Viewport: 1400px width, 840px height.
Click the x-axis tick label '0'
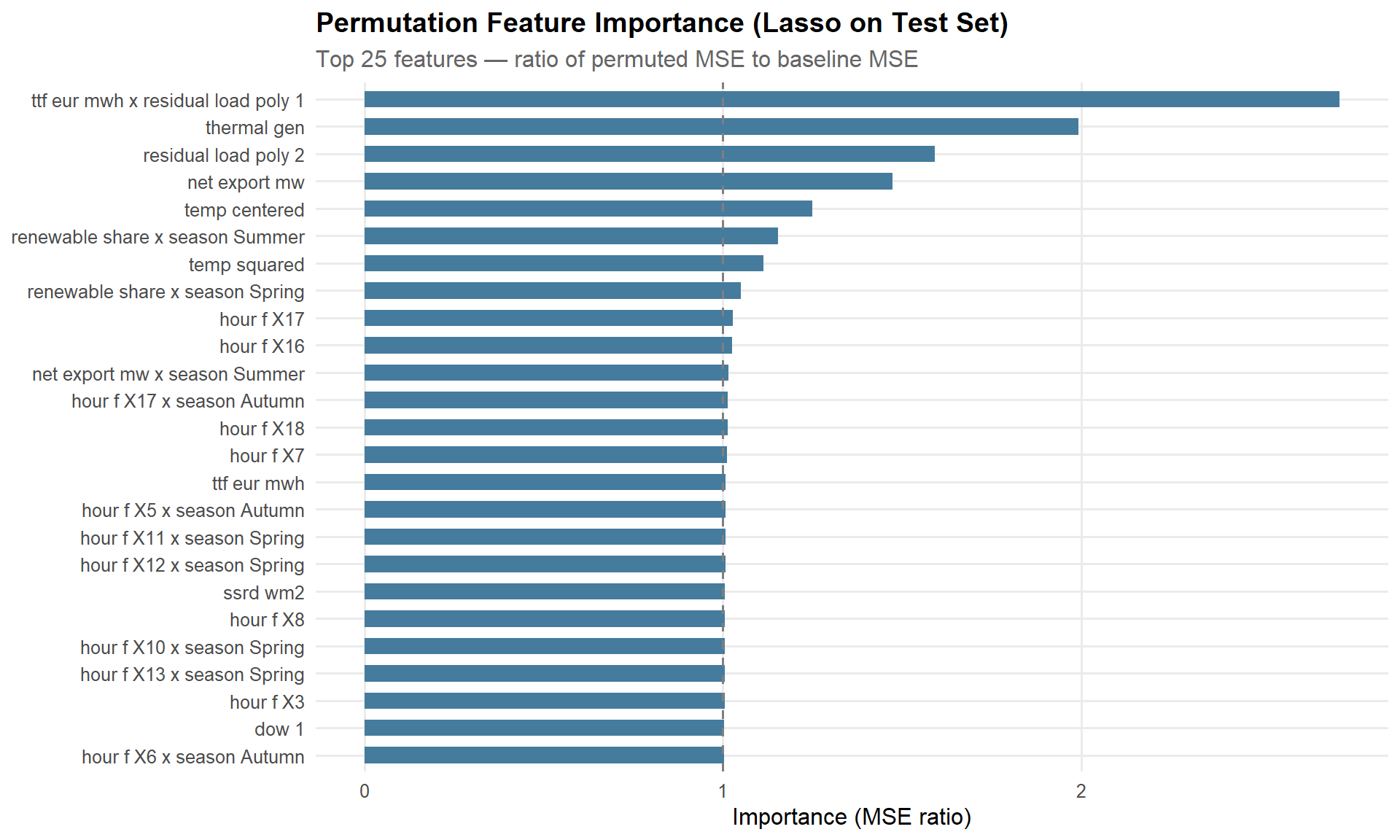(x=365, y=791)
